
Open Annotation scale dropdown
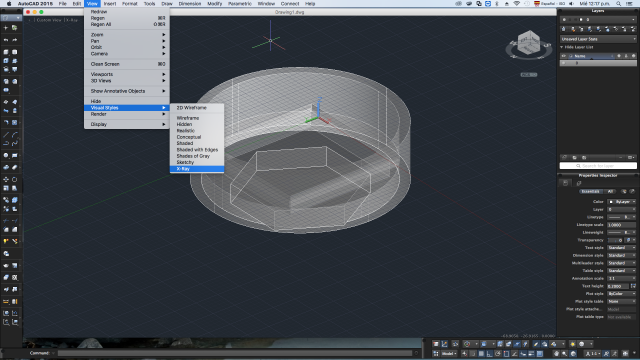point(622,278)
